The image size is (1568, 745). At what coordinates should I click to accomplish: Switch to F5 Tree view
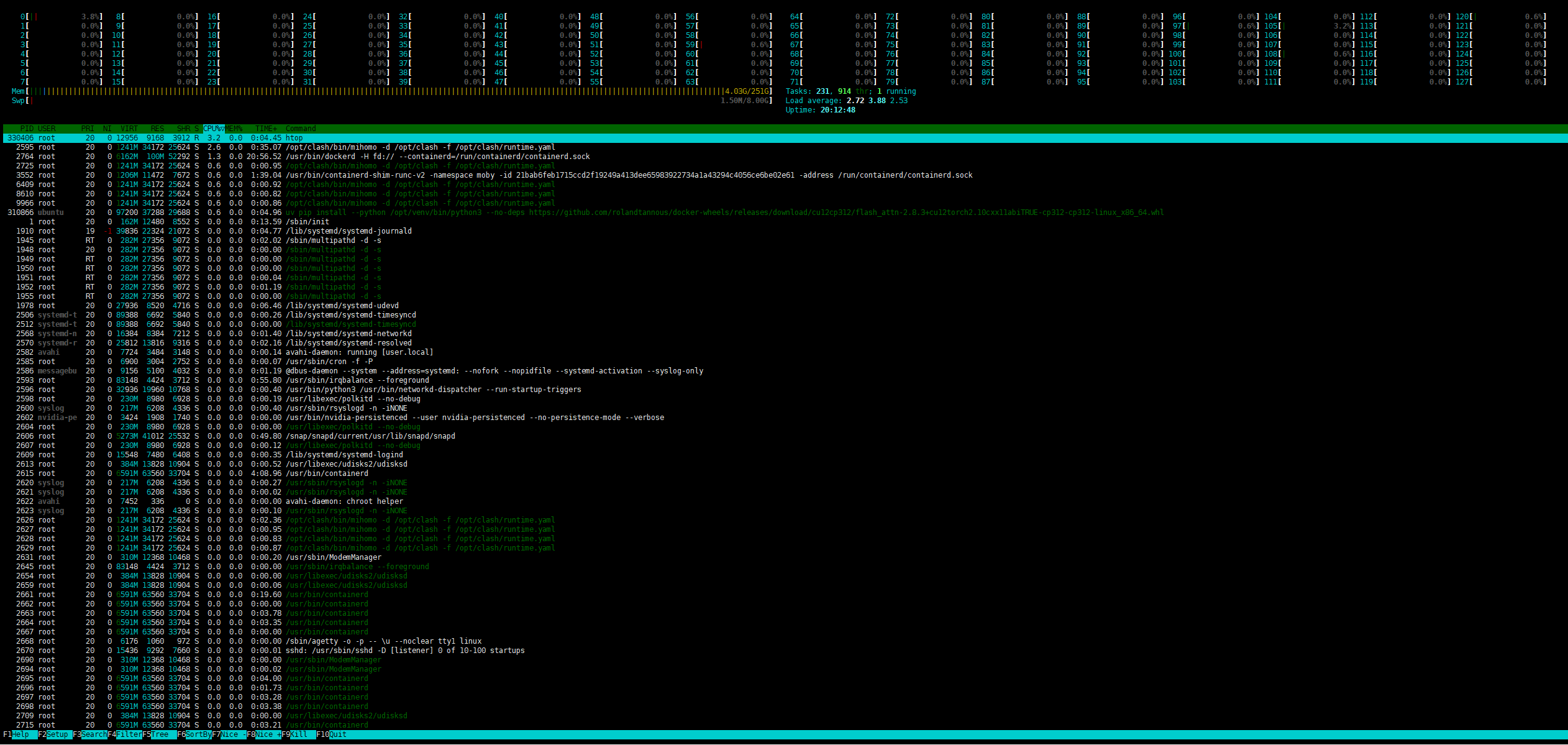pos(159,734)
